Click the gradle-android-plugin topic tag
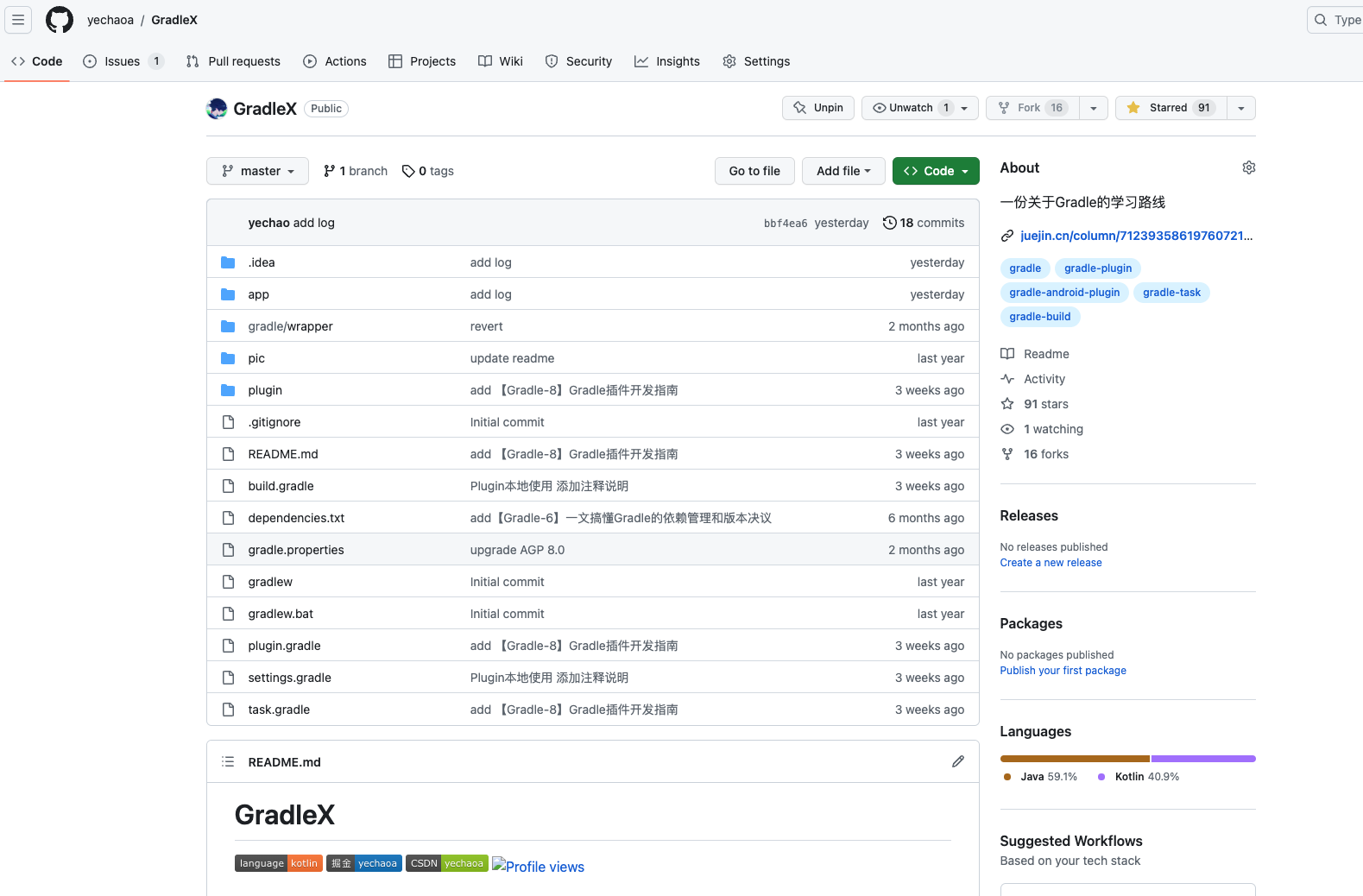The height and width of the screenshot is (896, 1363). (x=1064, y=293)
